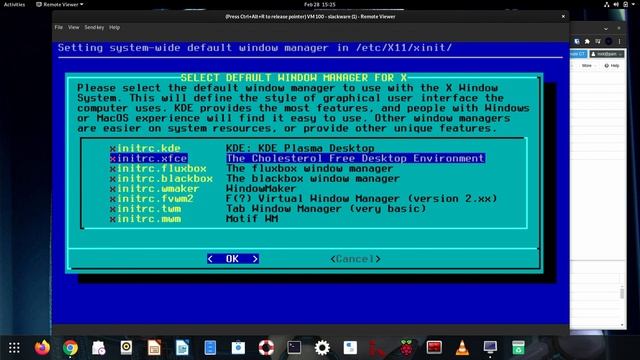Open Google Chrome from the dock
640x360 pixels.
[70, 348]
